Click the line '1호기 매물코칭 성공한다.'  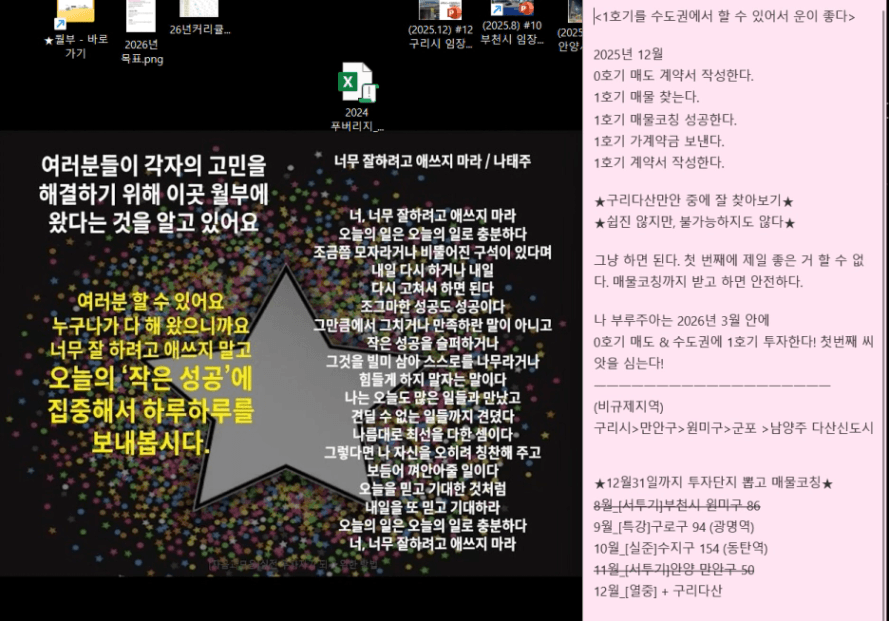664,120
